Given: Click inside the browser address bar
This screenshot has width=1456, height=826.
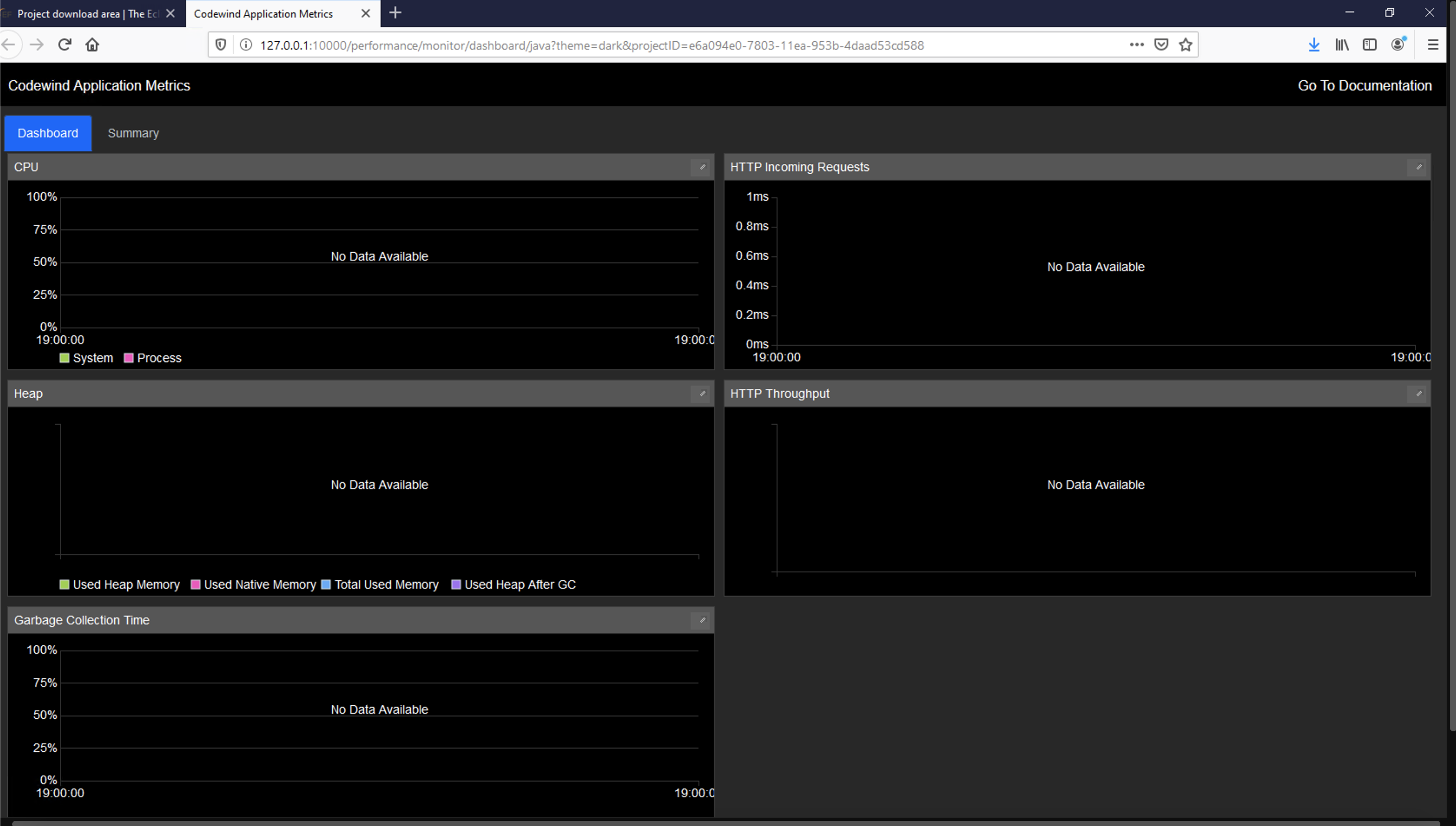Looking at the screenshot, I should click(x=681, y=45).
